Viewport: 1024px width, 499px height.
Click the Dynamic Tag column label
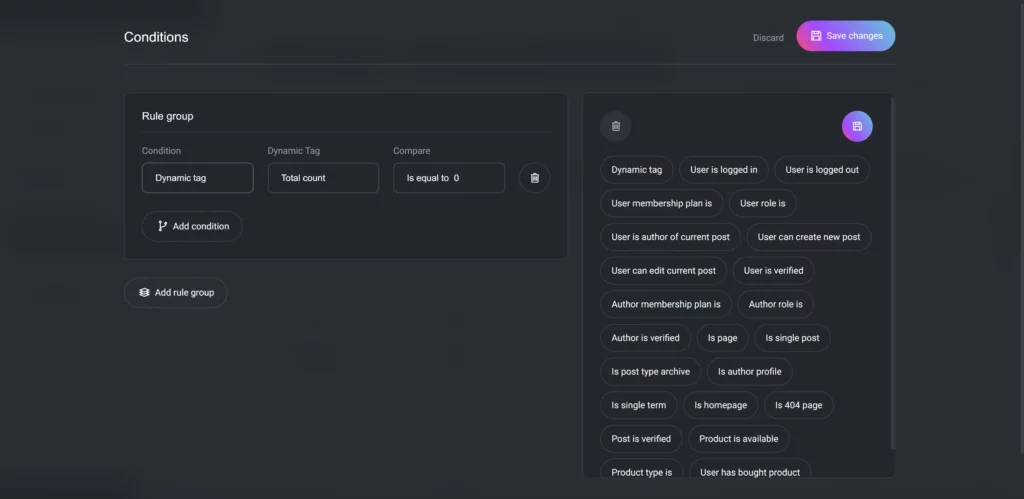(x=294, y=151)
